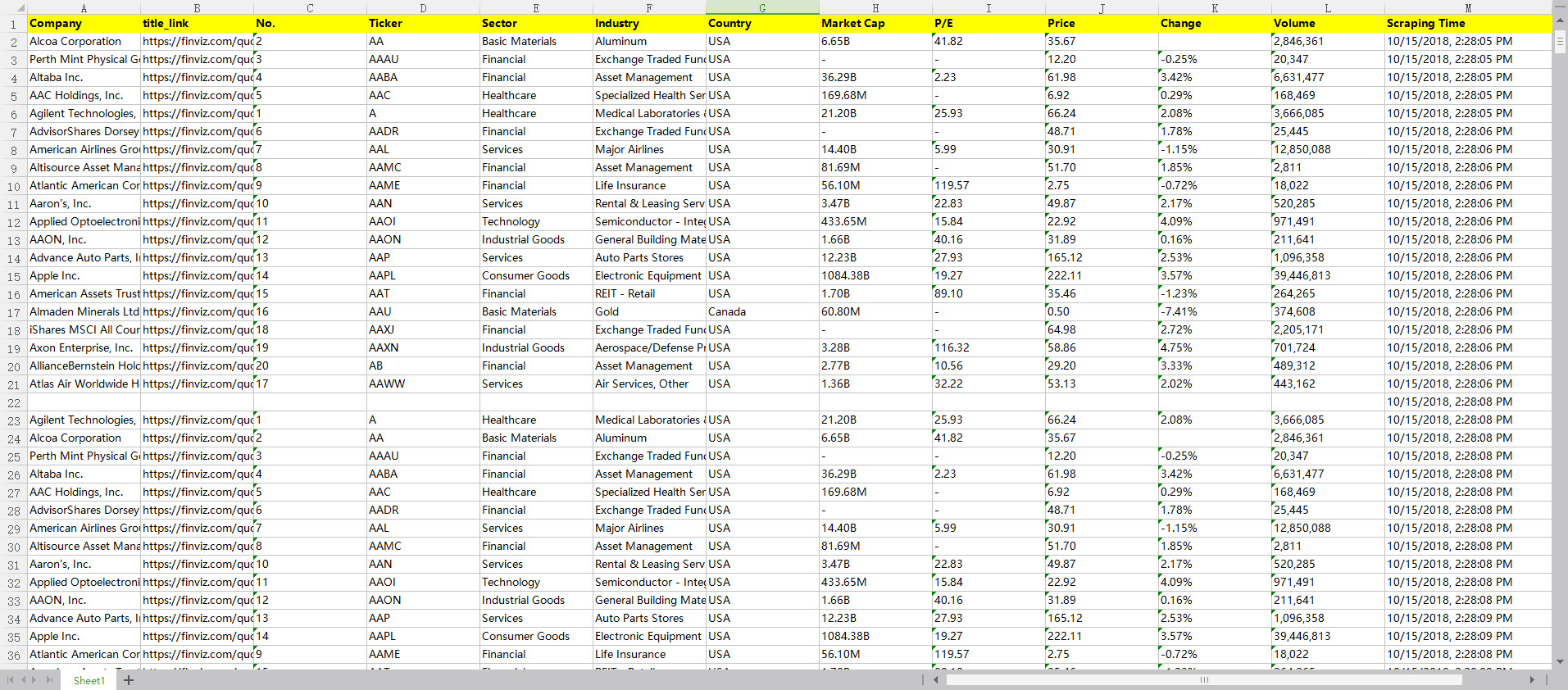Select the 'AAXJ' ticker cell
Image resolution: width=1568 pixels, height=690 pixels.
[423, 330]
